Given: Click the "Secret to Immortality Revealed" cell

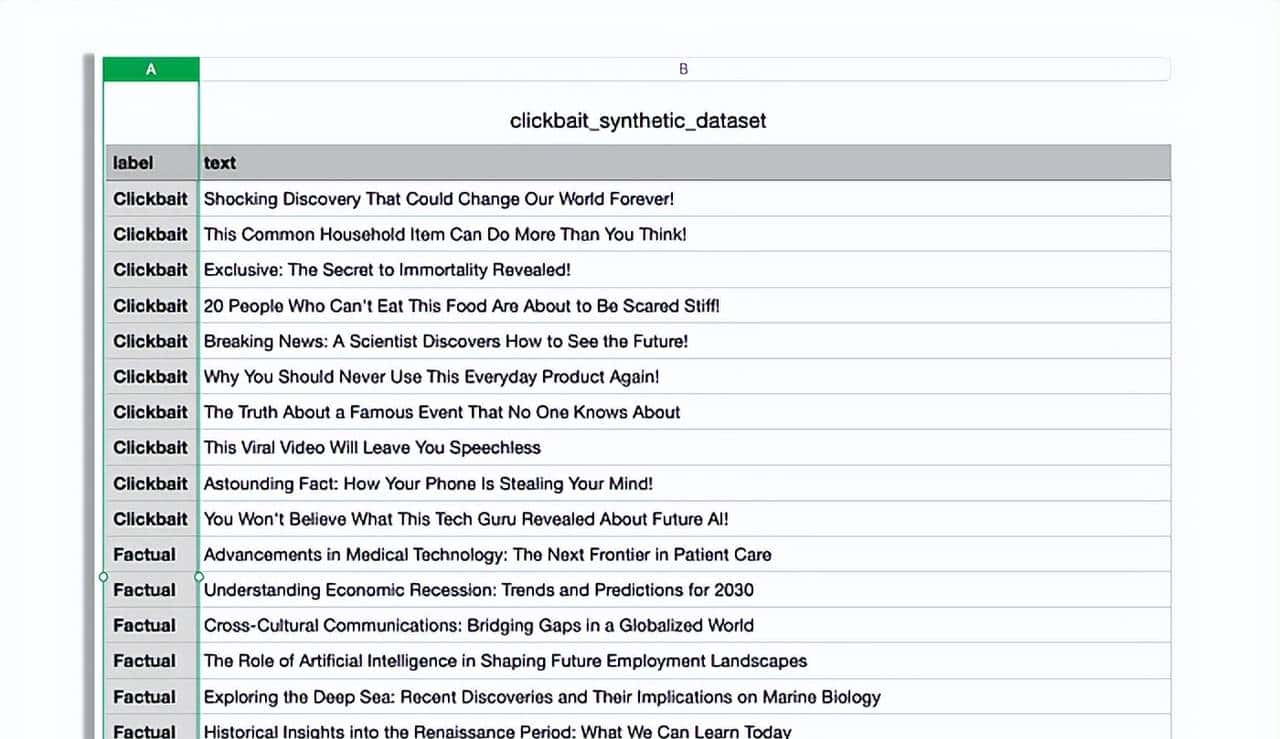Looking at the screenshot, I should pyautogui.click(x=387, y=270).
